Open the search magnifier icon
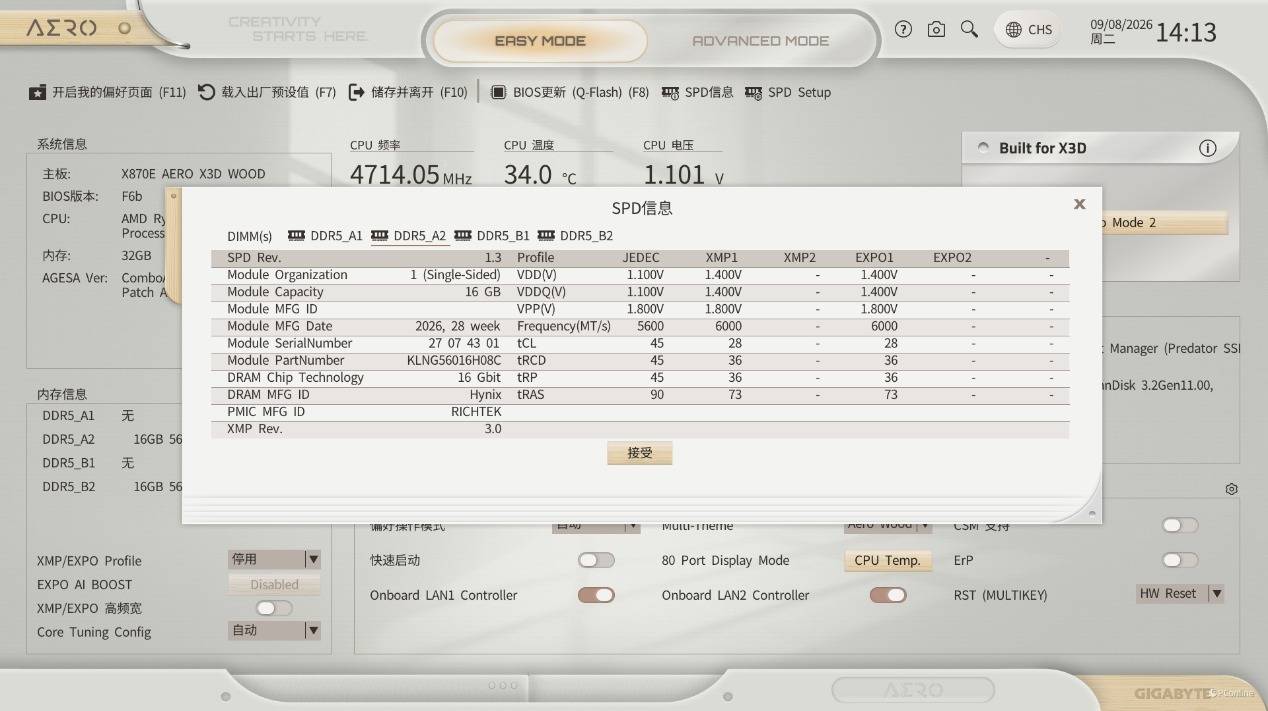1268x711 pixels. [969, 30]
